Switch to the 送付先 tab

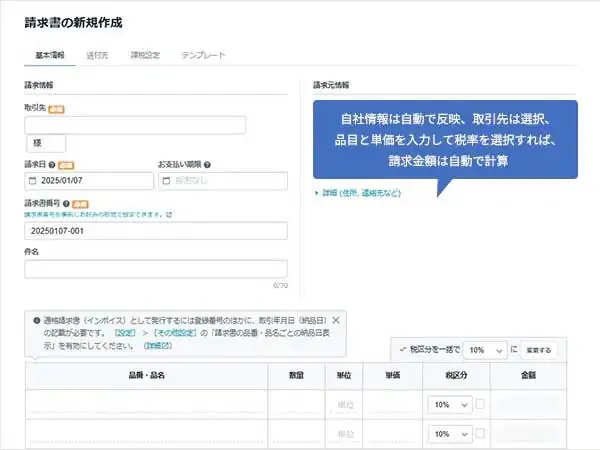(x=97, y=55)
